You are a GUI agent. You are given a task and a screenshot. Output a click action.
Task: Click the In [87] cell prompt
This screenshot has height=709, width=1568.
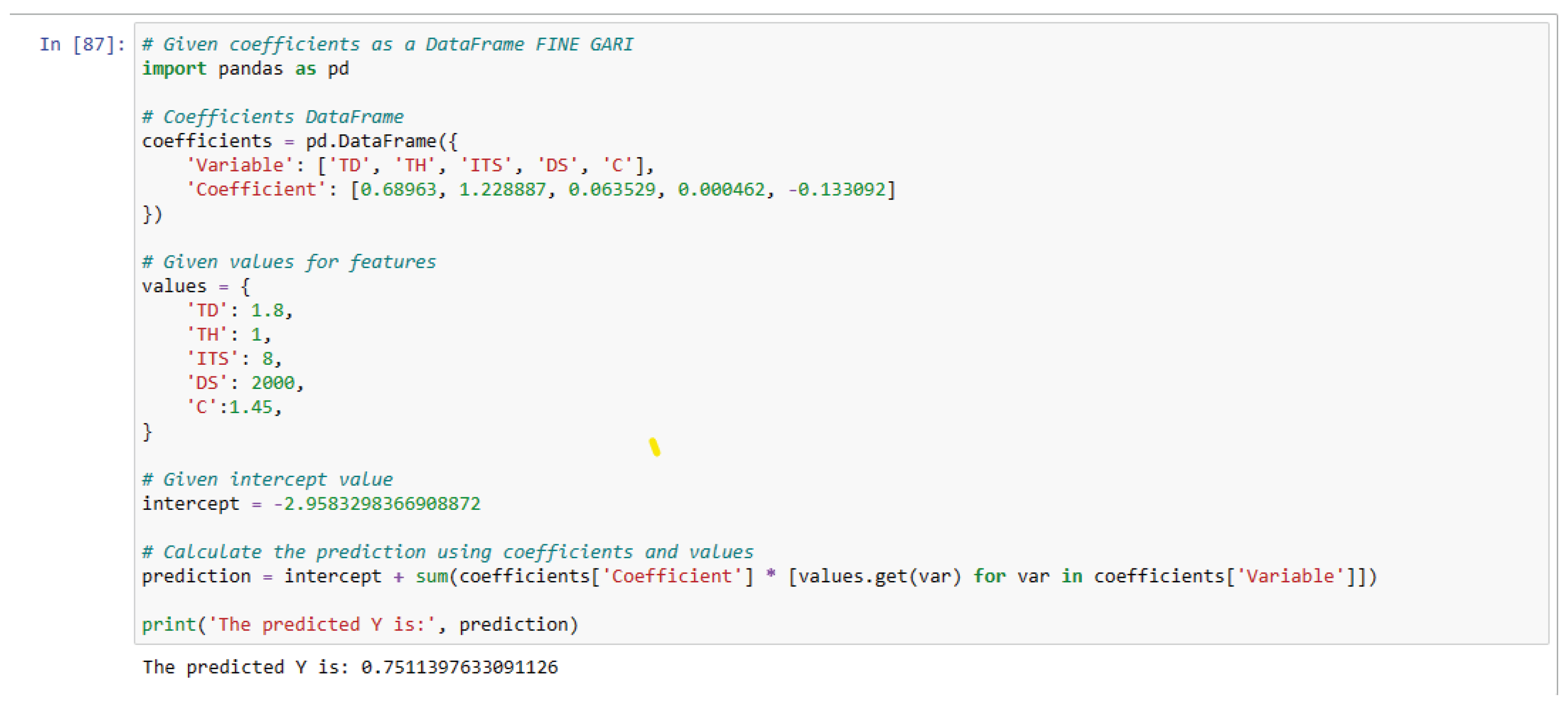(82, 44)
